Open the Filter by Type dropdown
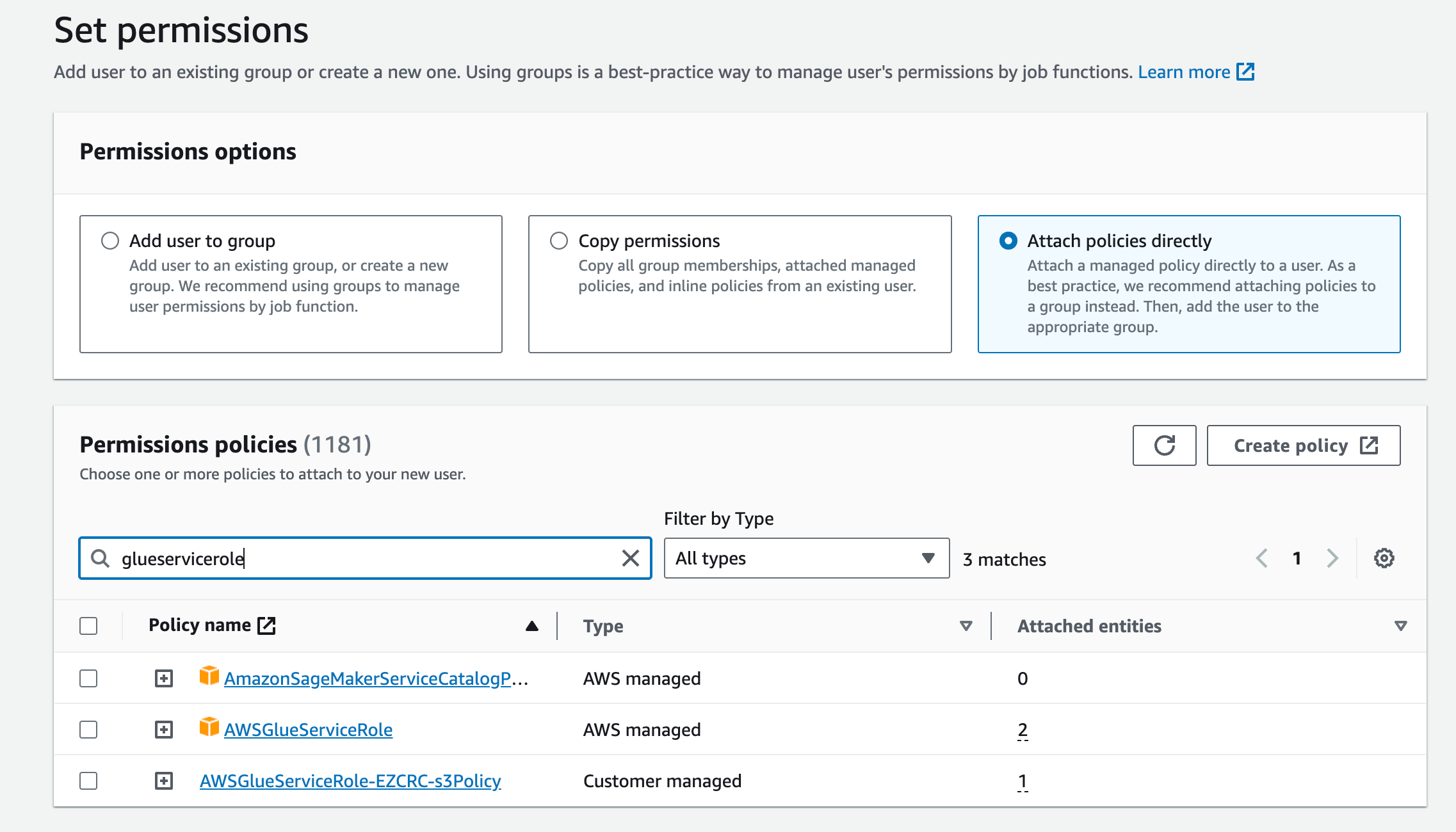Screen dimensions: 1456x832 coord(806,558)
